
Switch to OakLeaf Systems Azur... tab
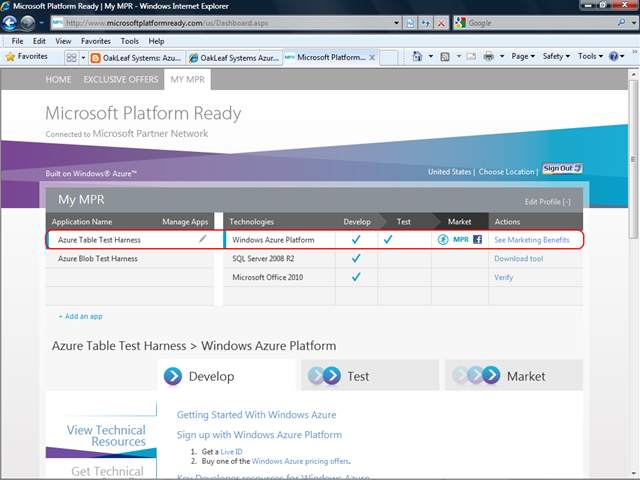[x=234, y=58]
